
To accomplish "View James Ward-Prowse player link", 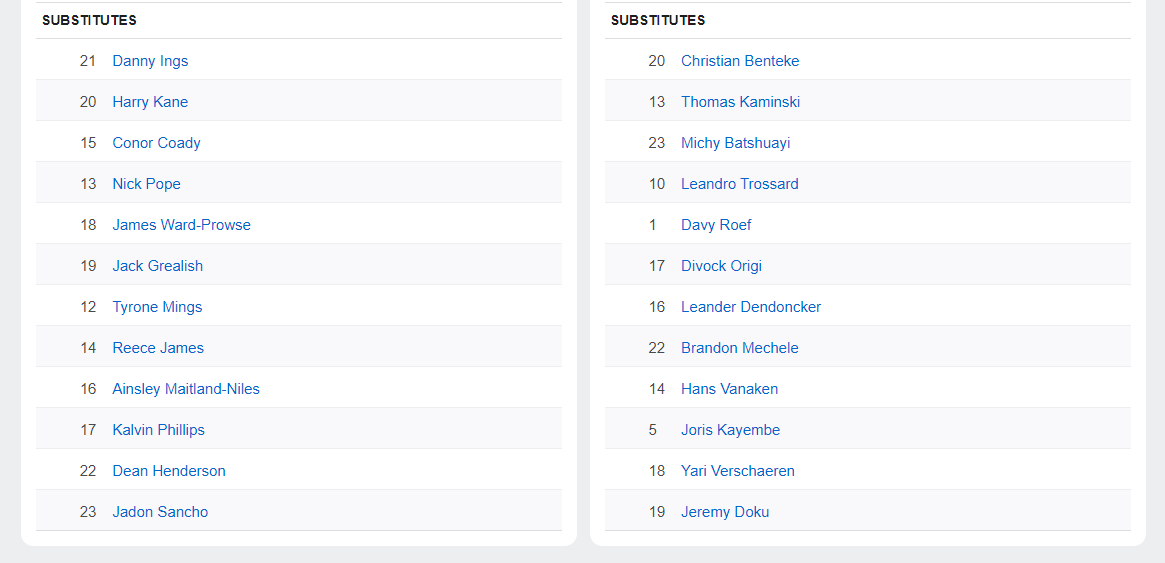I will click(181, 225).
